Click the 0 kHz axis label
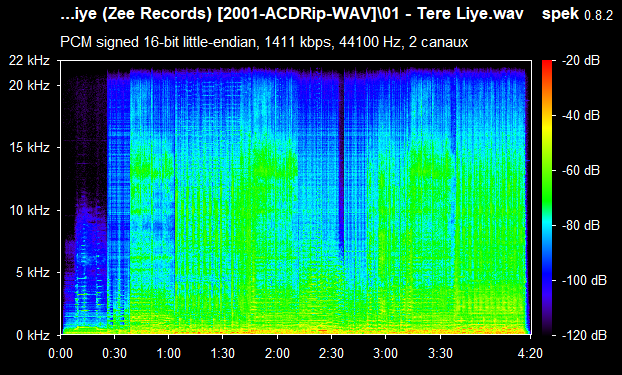The image size is (622, 375). tap(33, 335)
